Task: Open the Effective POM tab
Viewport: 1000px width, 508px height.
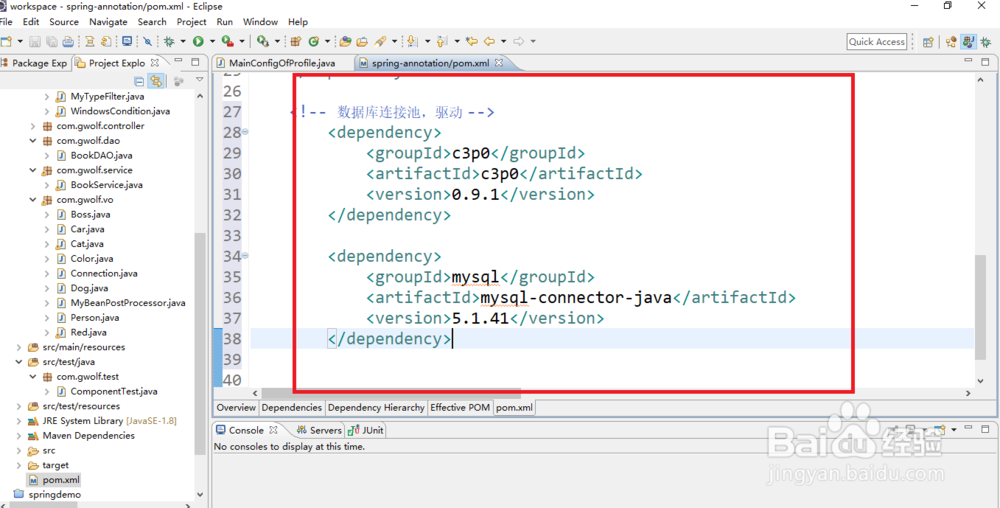Action: point(460,407)
